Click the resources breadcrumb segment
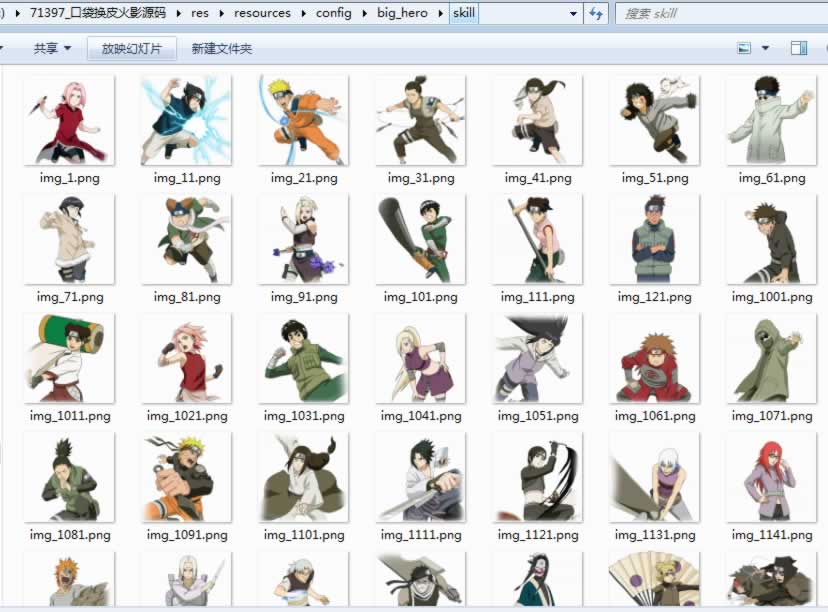828x612 pixels. click(x=262, y=14)
